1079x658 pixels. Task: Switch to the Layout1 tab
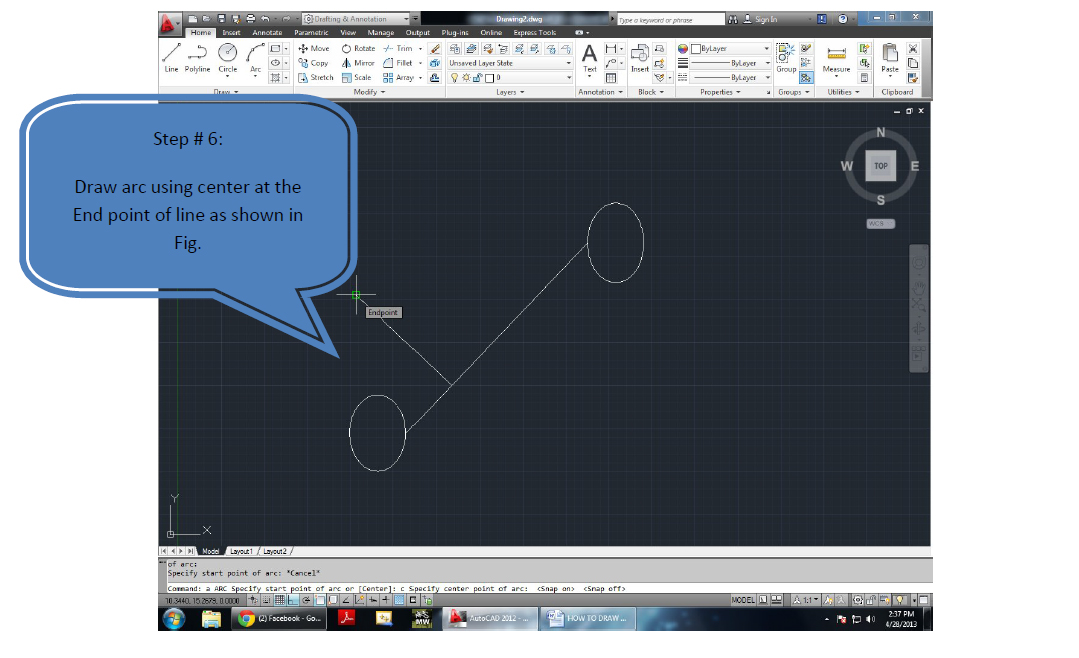tap(241, 550)
